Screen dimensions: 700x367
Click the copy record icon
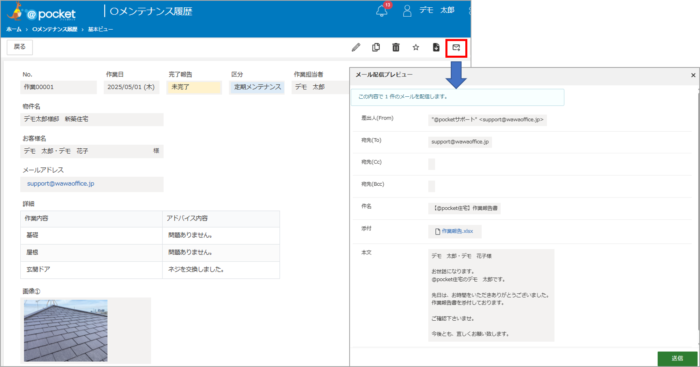click(376, 47)
